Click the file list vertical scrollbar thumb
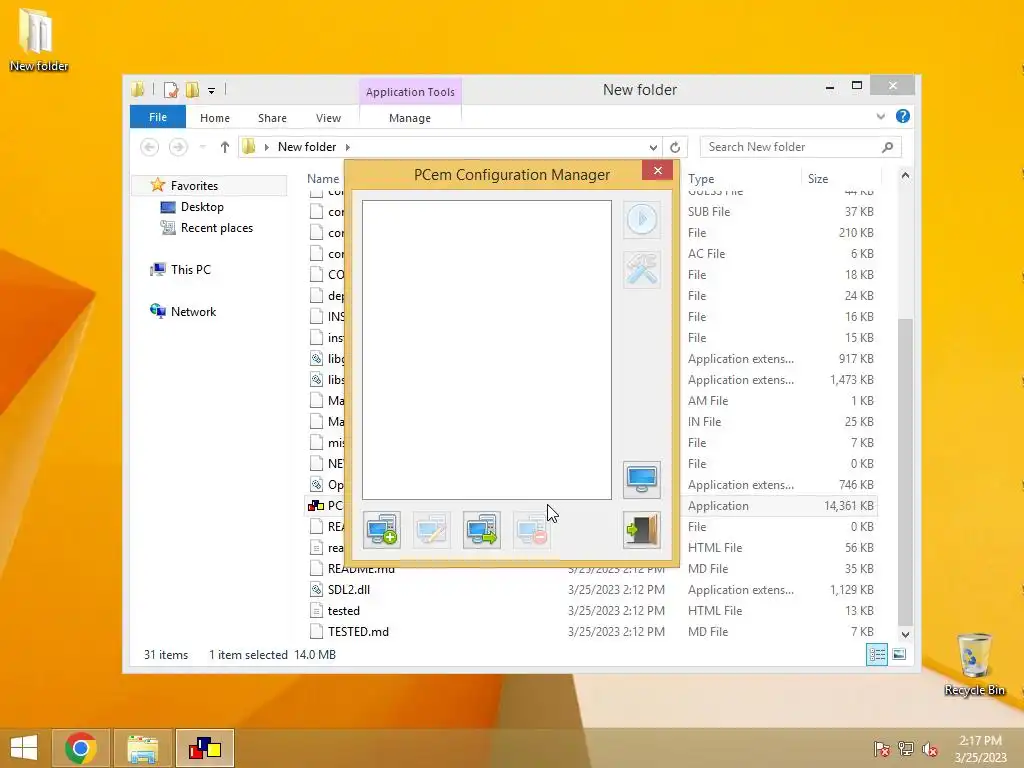This screenshot has height=768, width=1024. pos(905,472)
